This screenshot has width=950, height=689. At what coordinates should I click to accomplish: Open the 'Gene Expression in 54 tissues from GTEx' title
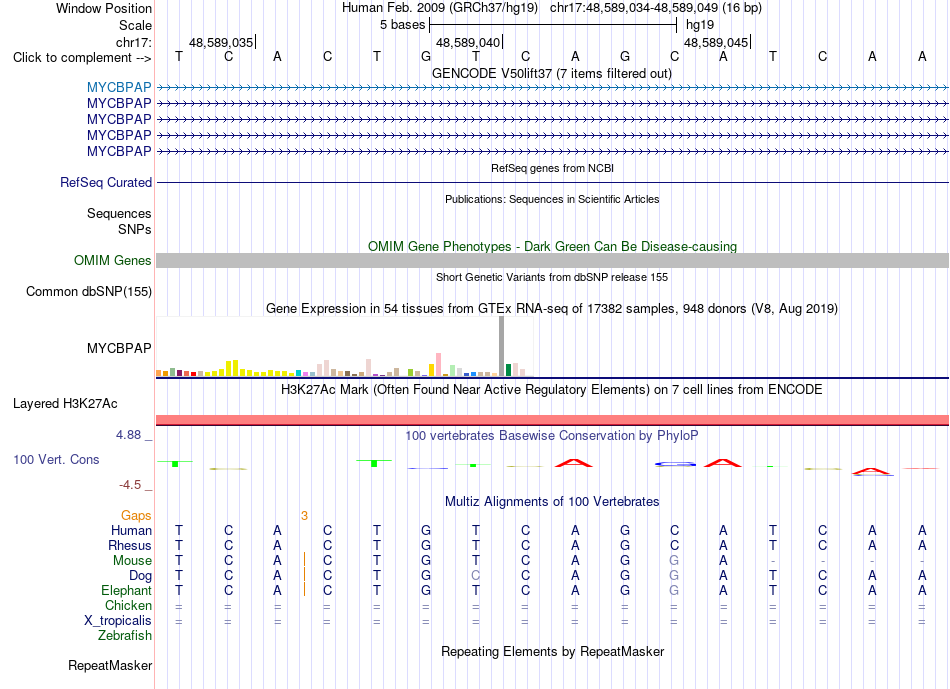coord(552,308)
